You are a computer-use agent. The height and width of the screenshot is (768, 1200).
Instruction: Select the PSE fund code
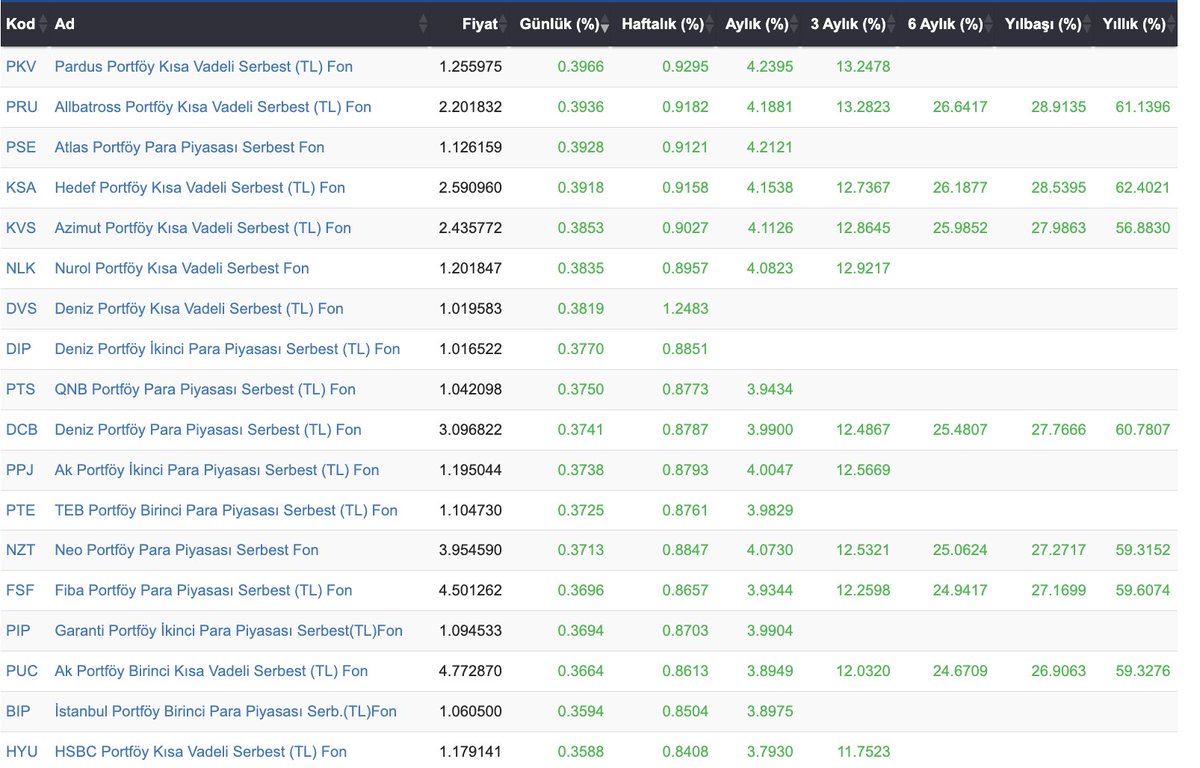(x=21, y=147)
